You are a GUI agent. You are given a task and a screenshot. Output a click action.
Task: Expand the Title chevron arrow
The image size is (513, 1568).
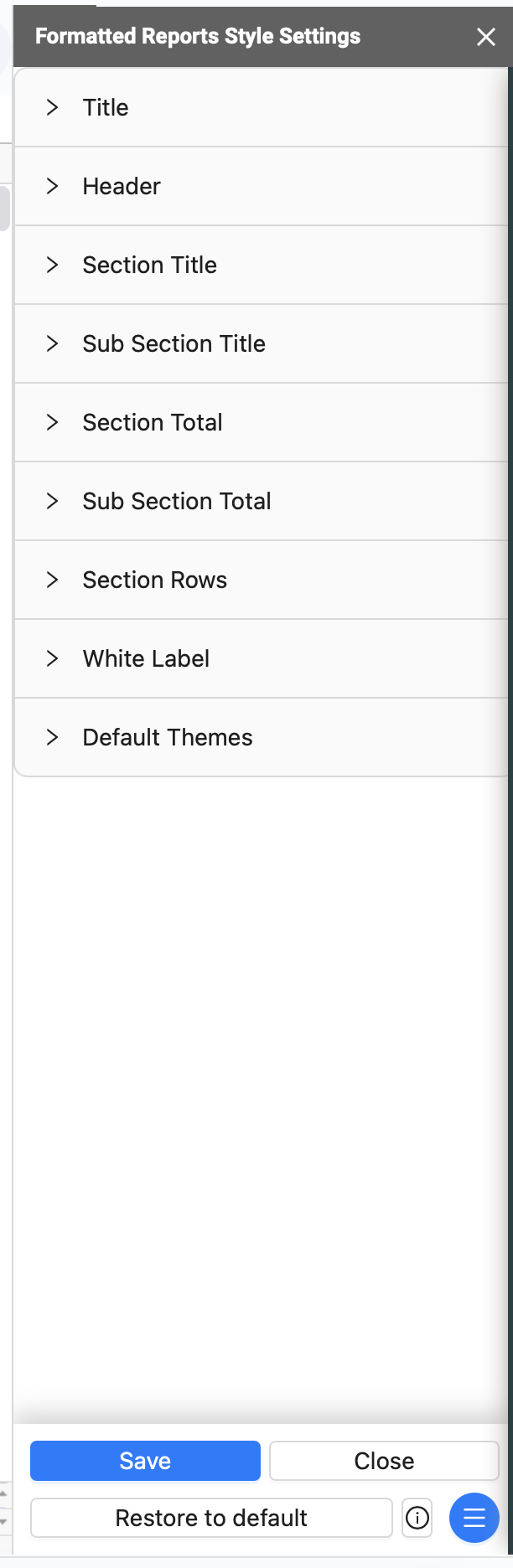[52, 107]
